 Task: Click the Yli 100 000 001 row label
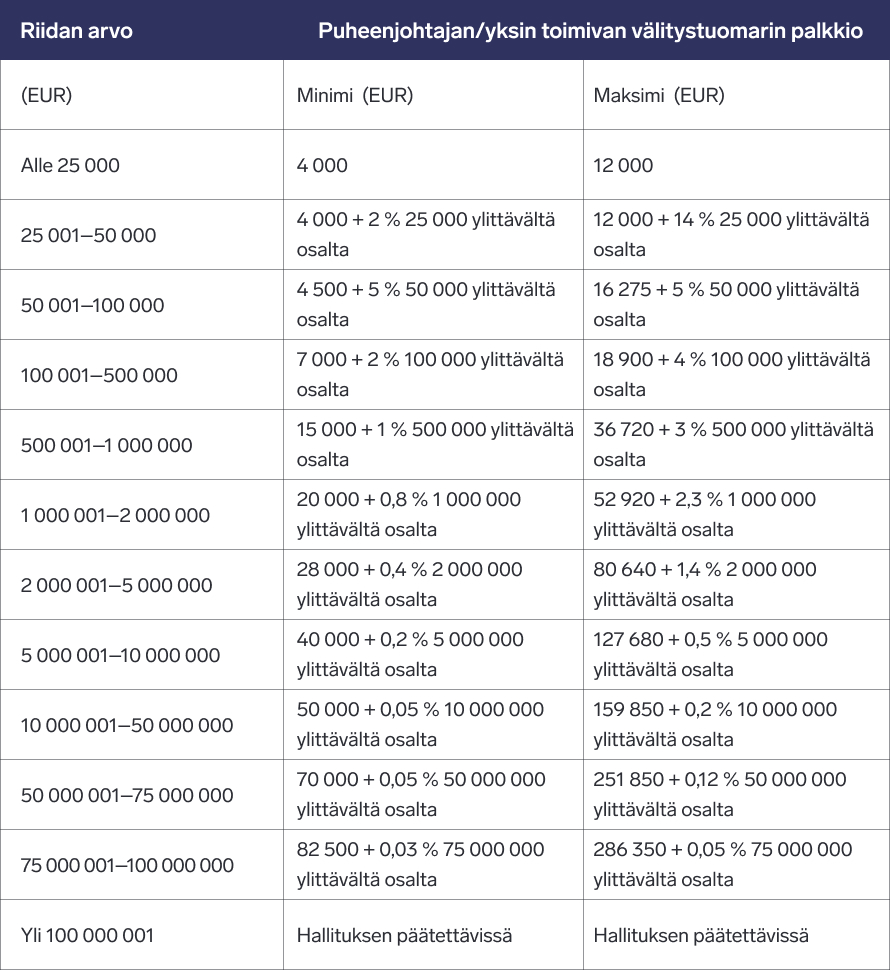coord(88,936)
